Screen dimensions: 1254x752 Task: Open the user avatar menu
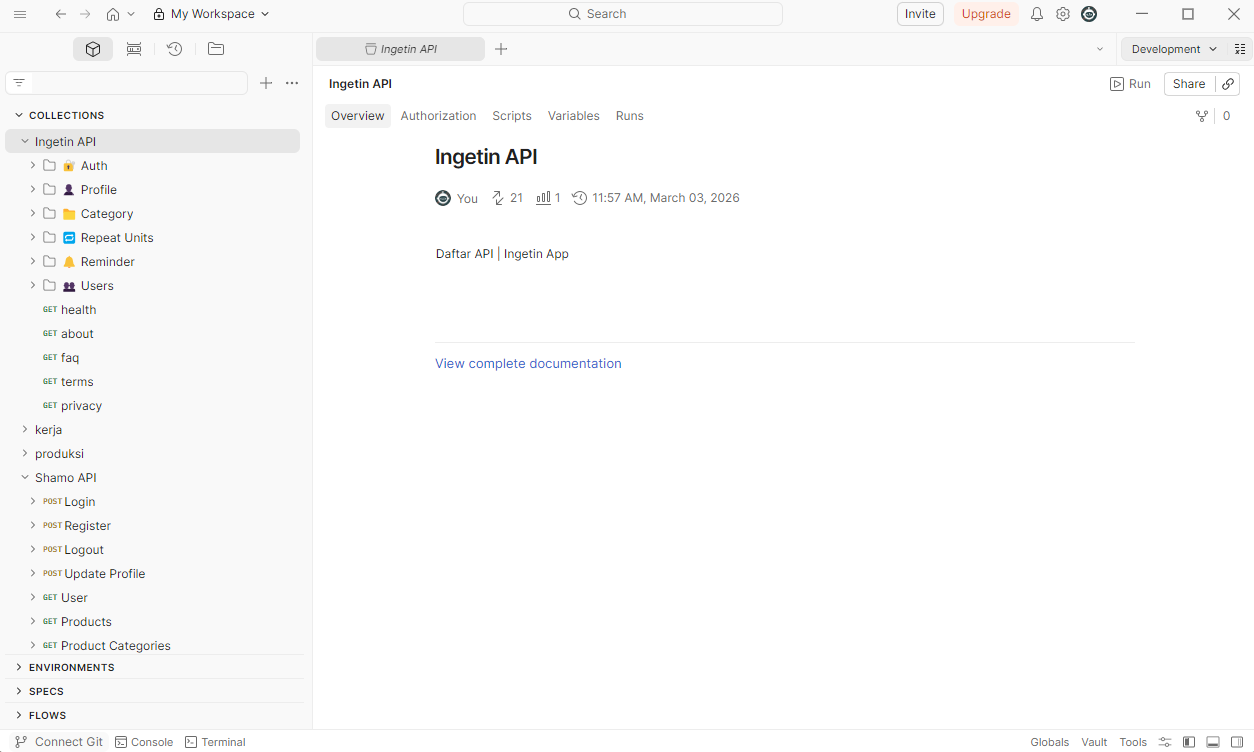tap(1089, 14)
